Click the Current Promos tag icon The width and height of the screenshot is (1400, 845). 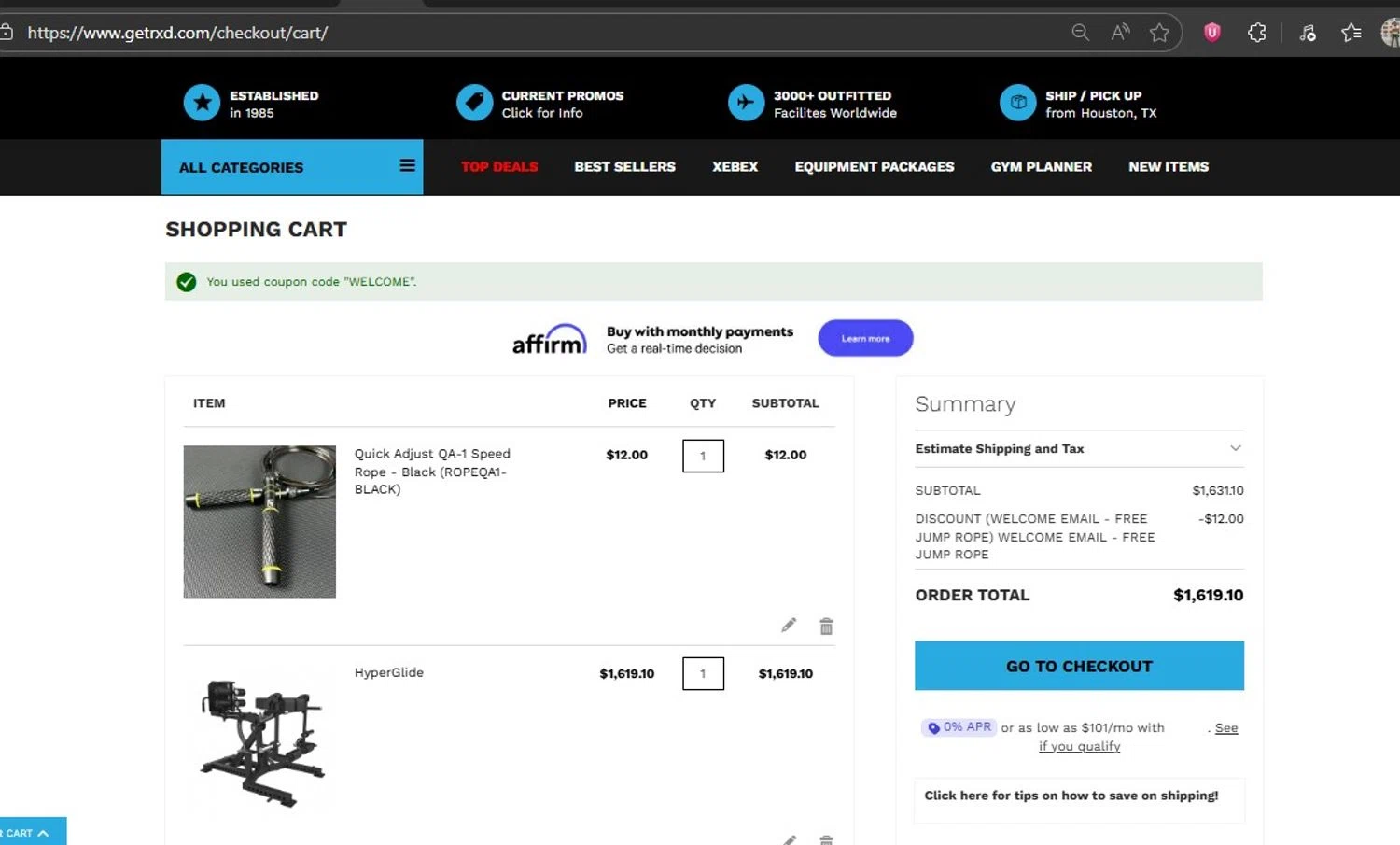pos(474,103)
